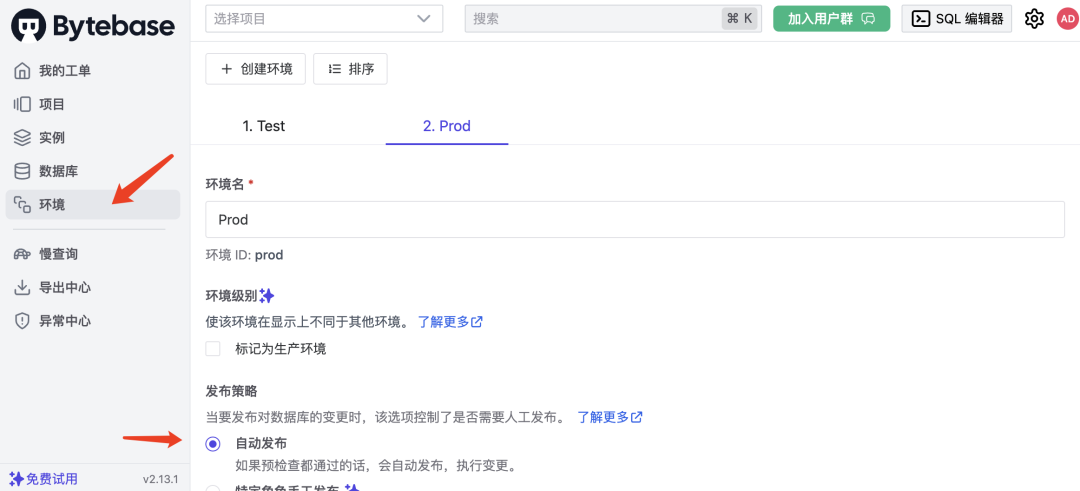
Task: Open settings via the gear icon
Action: tap(1034, 19)
